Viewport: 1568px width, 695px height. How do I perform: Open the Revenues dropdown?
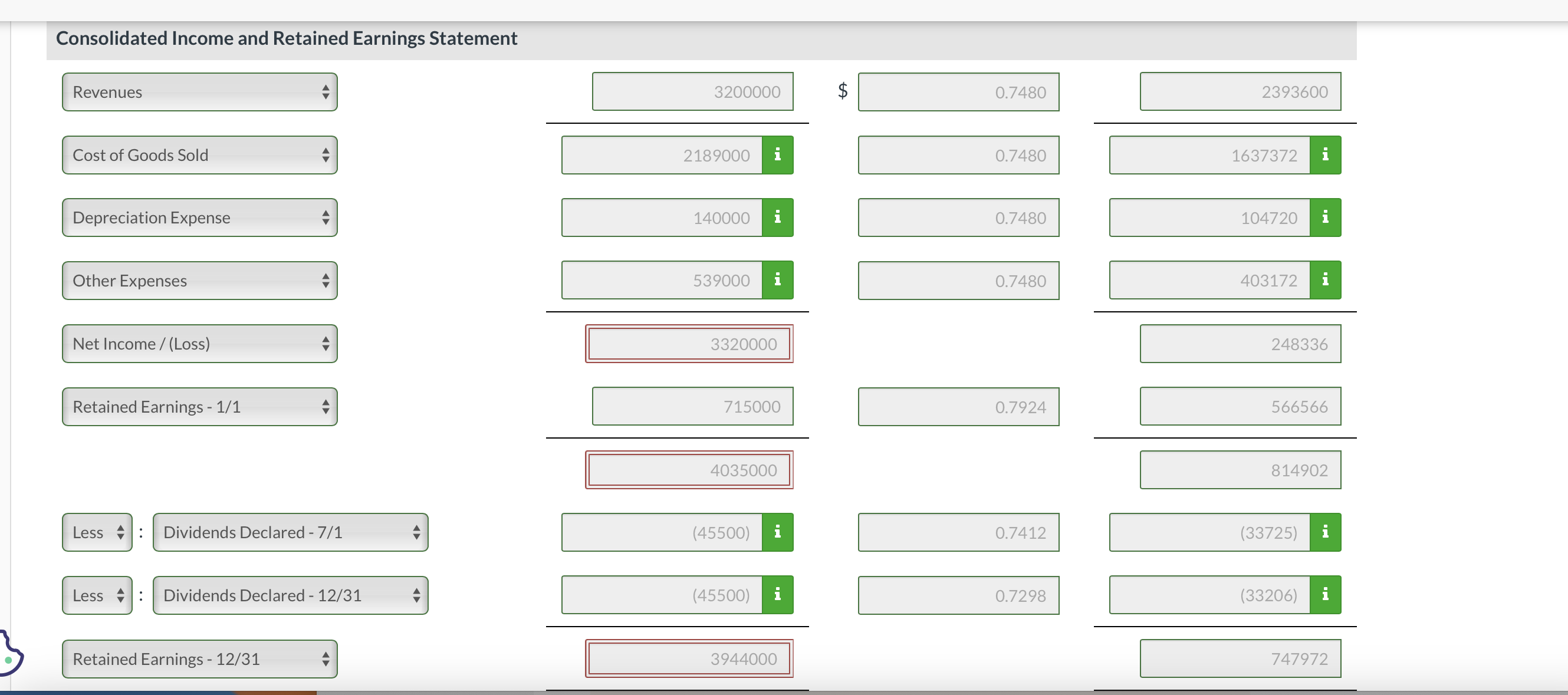pos(200,92)
